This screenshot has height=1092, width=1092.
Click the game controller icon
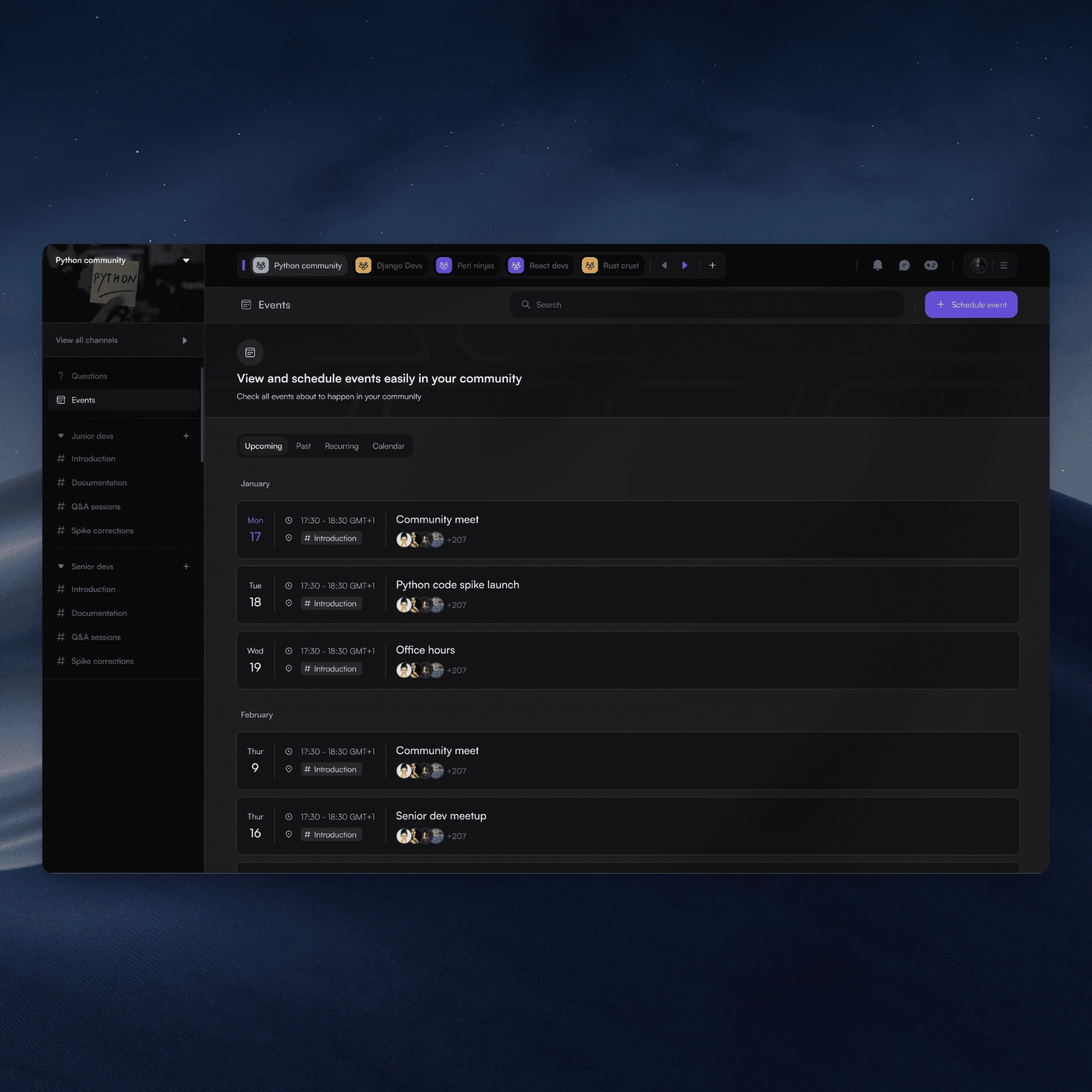[930, 266]
